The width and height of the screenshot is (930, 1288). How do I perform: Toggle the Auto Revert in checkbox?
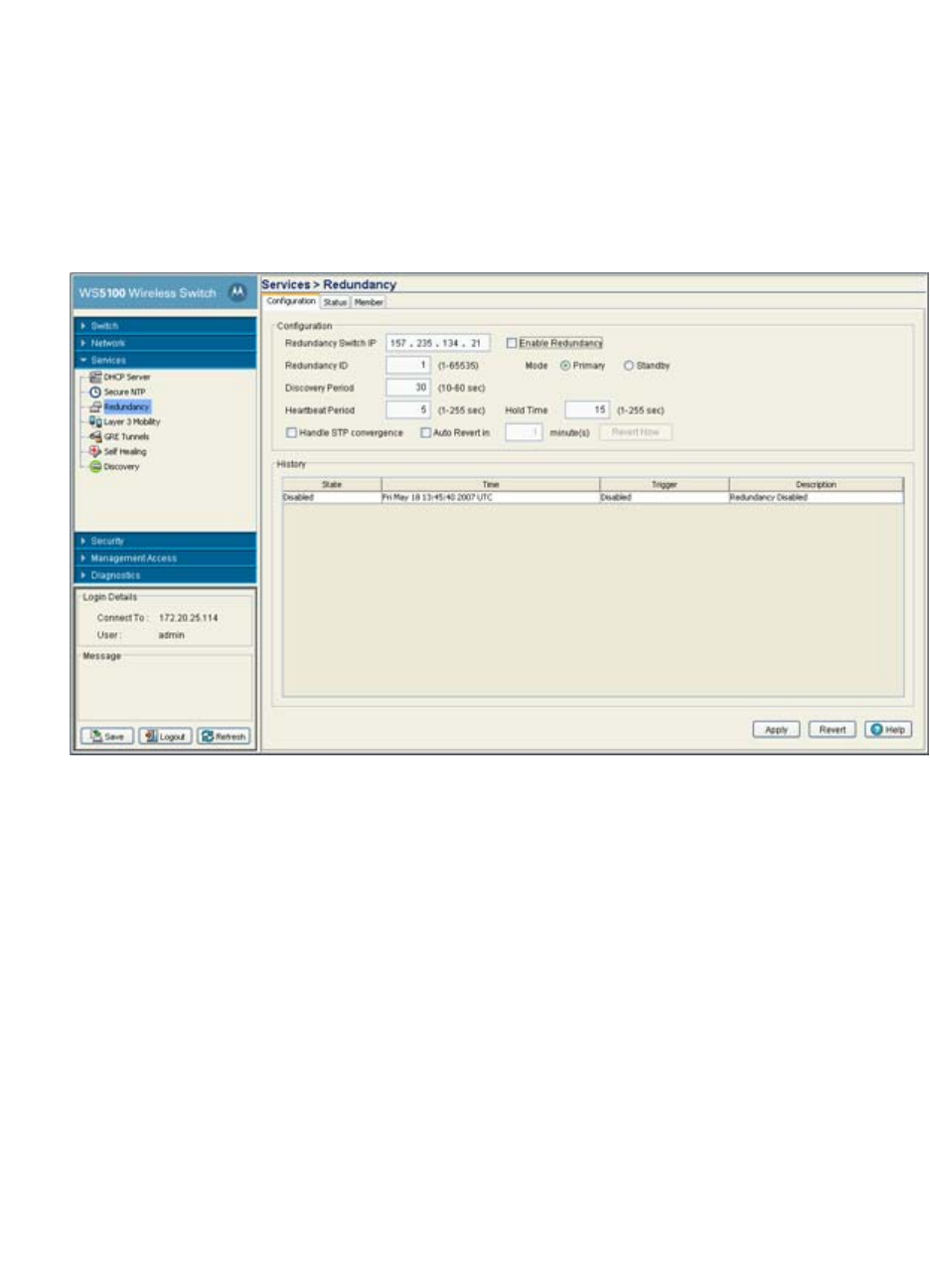pyautogui.click(x=425, y=433)
